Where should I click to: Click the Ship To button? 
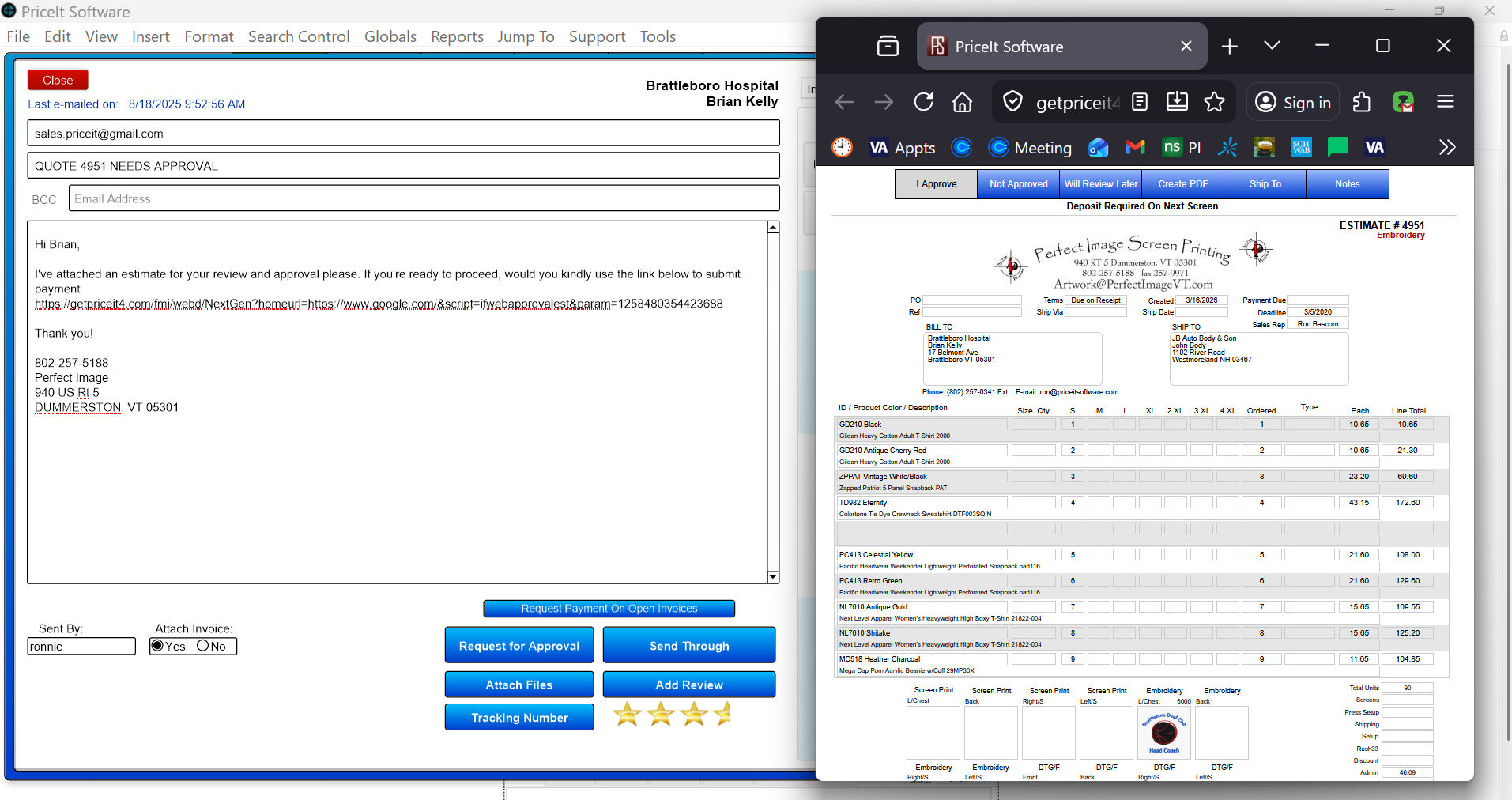click(1265, 184)
